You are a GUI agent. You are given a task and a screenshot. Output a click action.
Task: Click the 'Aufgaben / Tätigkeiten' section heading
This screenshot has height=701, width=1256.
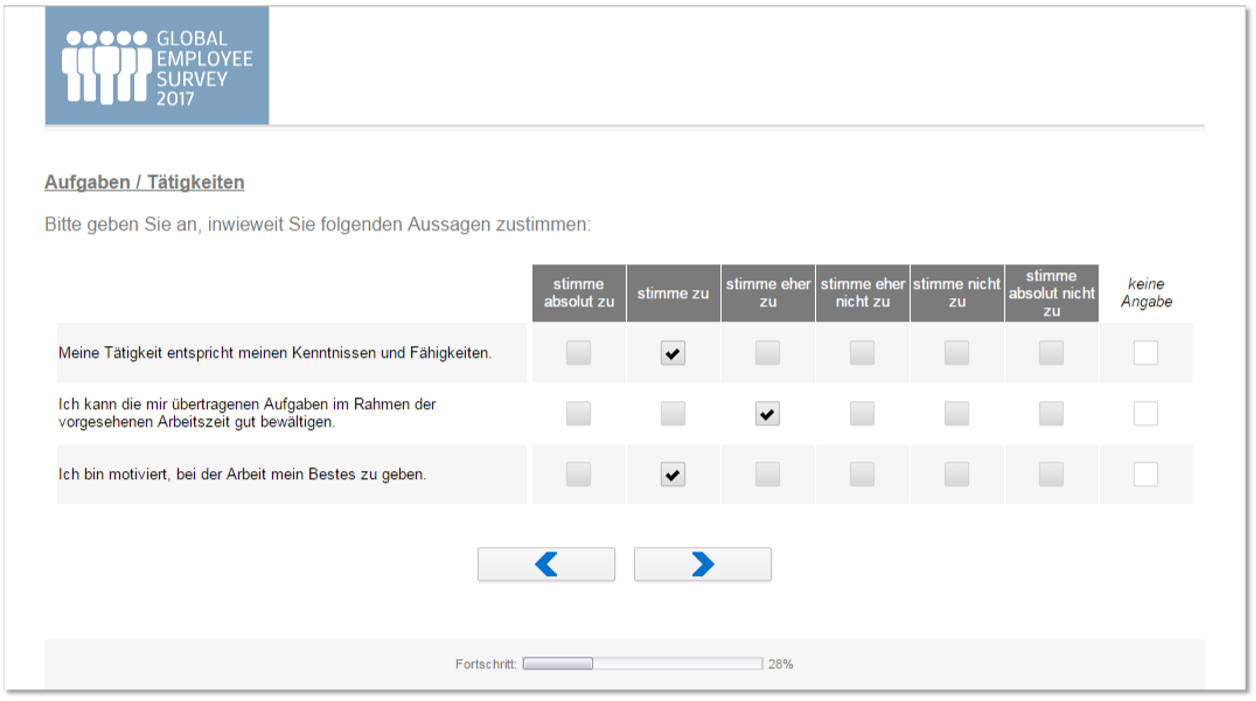coord(145,183)
